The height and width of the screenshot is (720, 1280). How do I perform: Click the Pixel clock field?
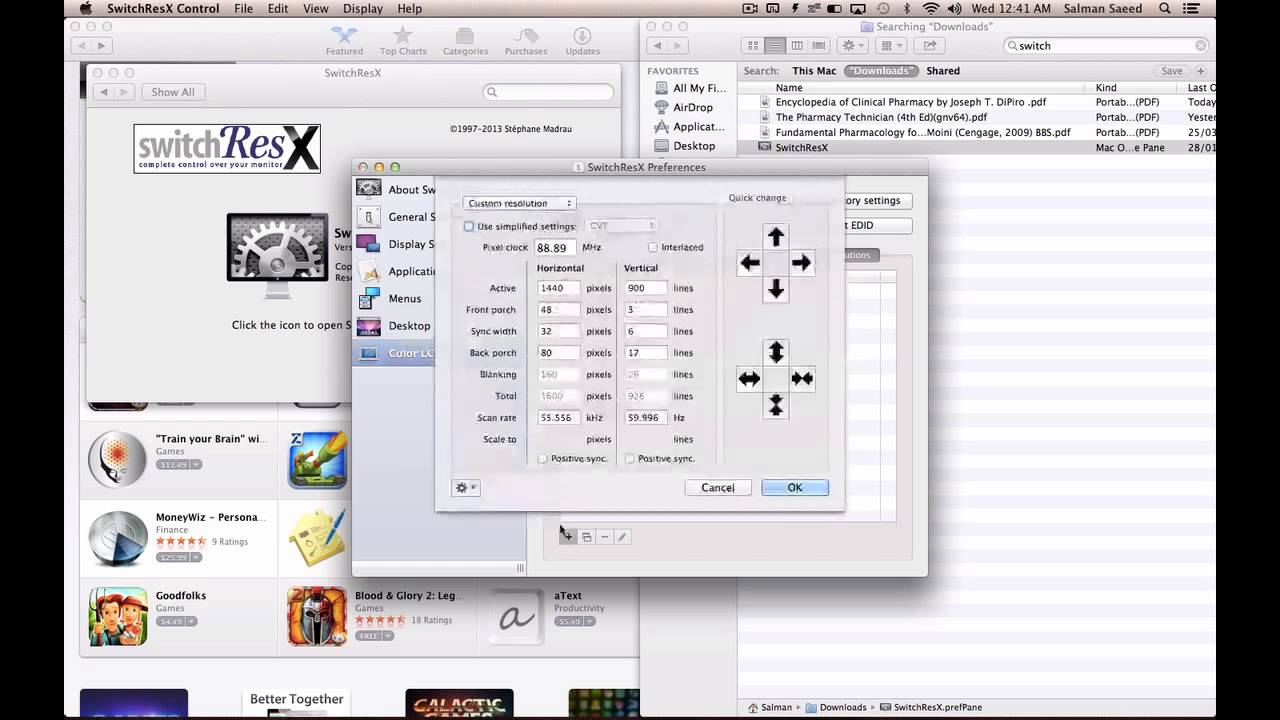(x=556, y=247)
